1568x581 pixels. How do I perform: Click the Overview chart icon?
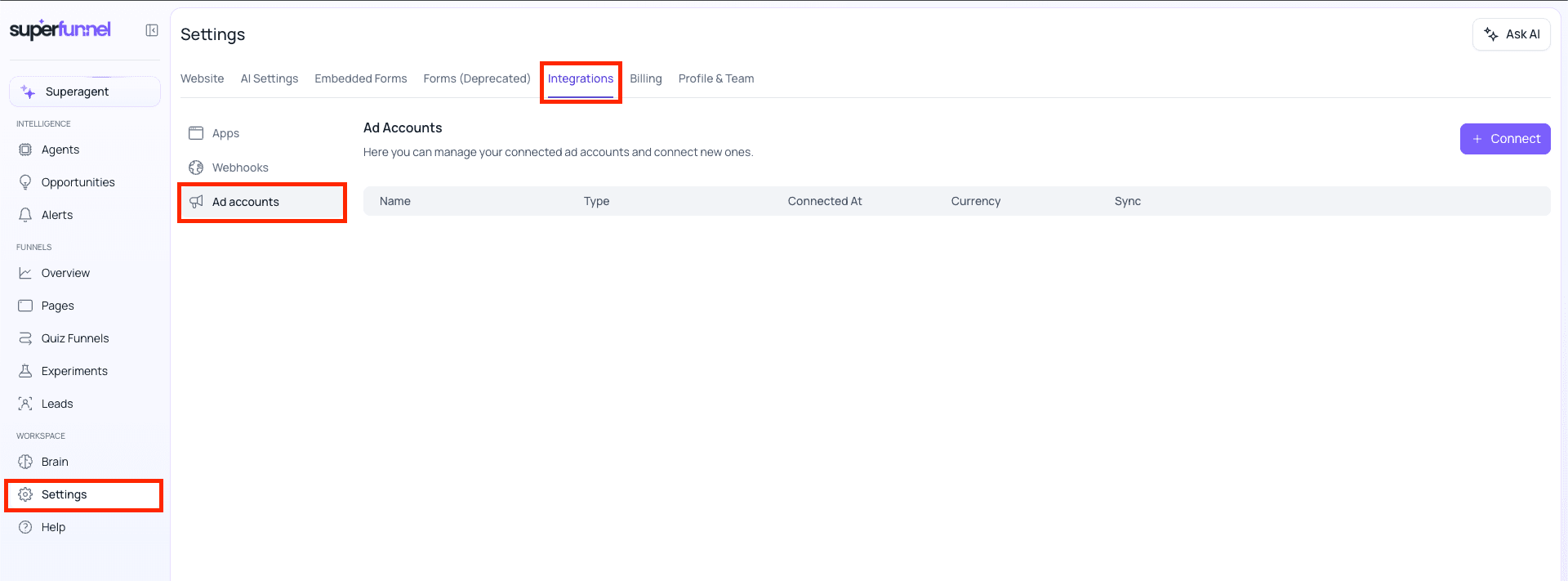25,273
